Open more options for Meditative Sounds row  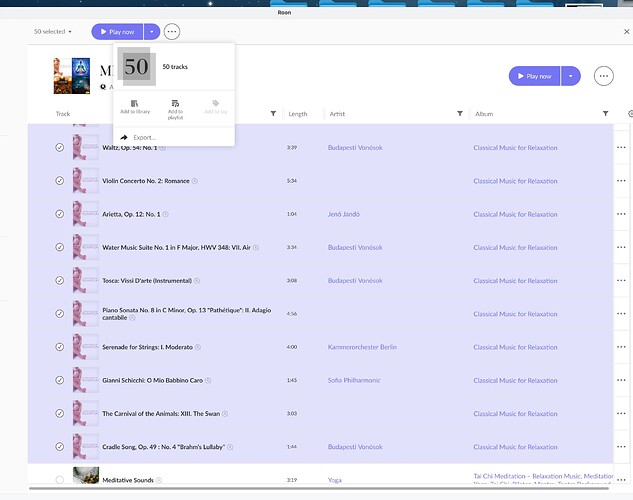pos(621,480)
